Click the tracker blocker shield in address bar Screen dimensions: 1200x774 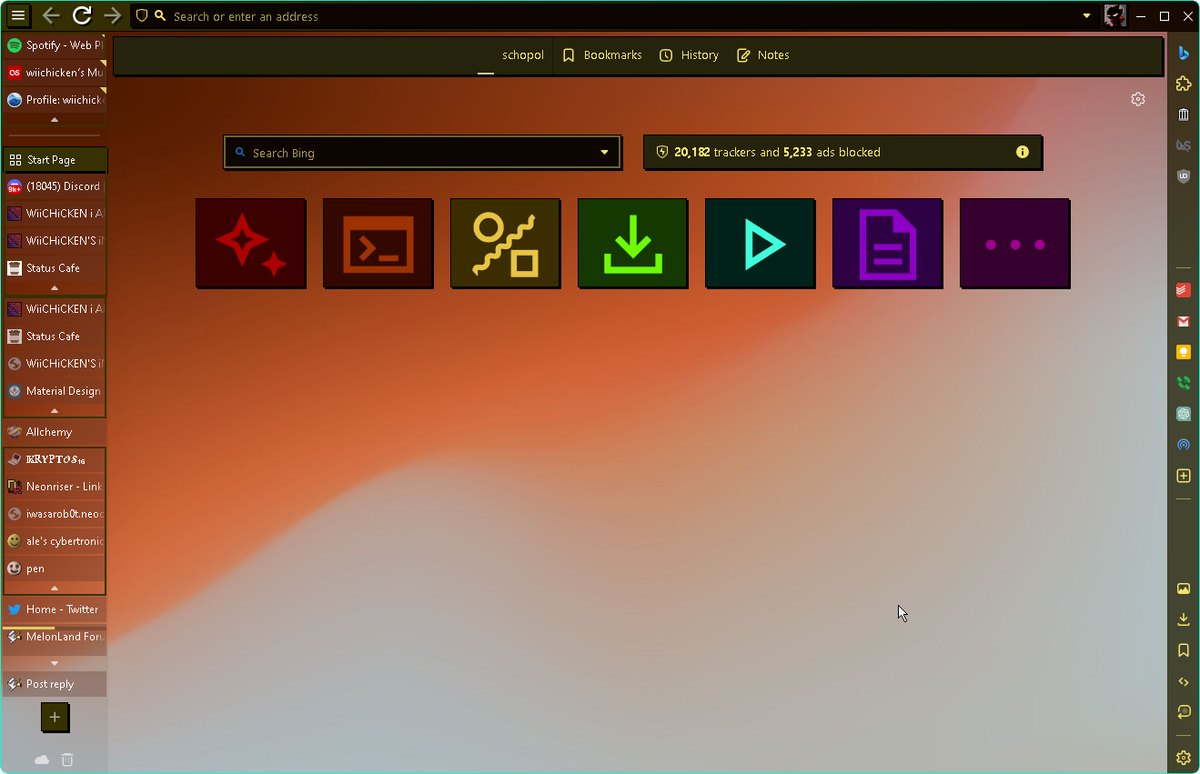tap(141, 16)
